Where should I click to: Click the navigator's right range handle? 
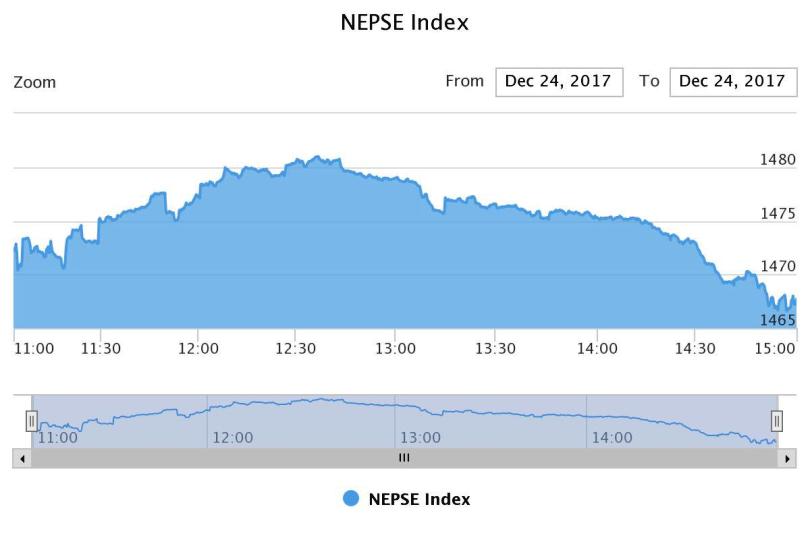pos(776,421)
